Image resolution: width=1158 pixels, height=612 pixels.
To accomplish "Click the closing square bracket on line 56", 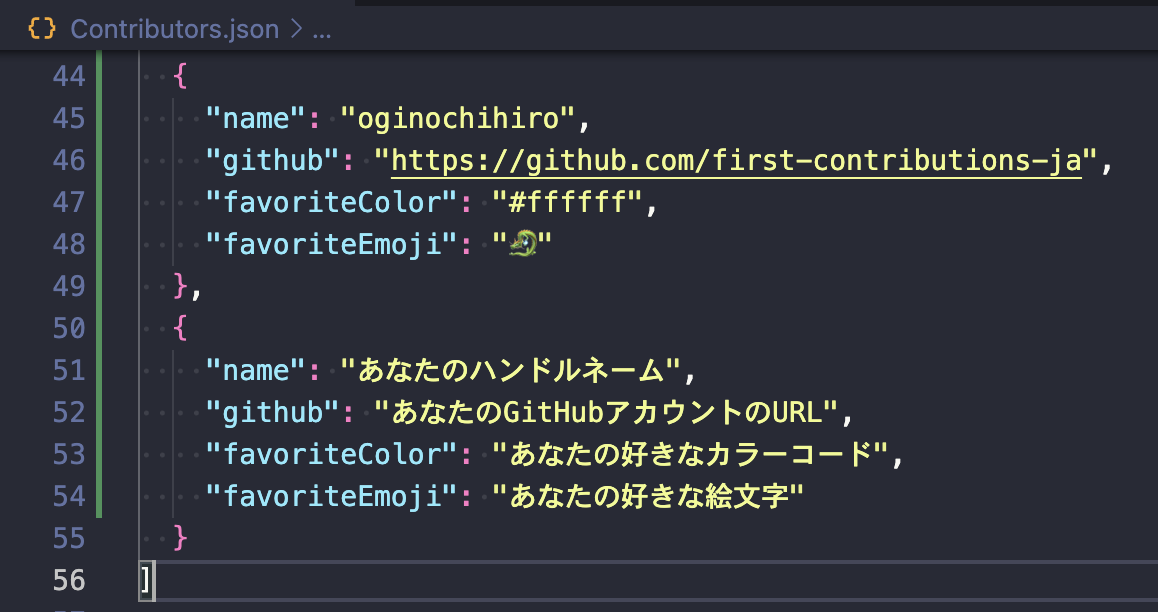I will (x=146, y=580).
